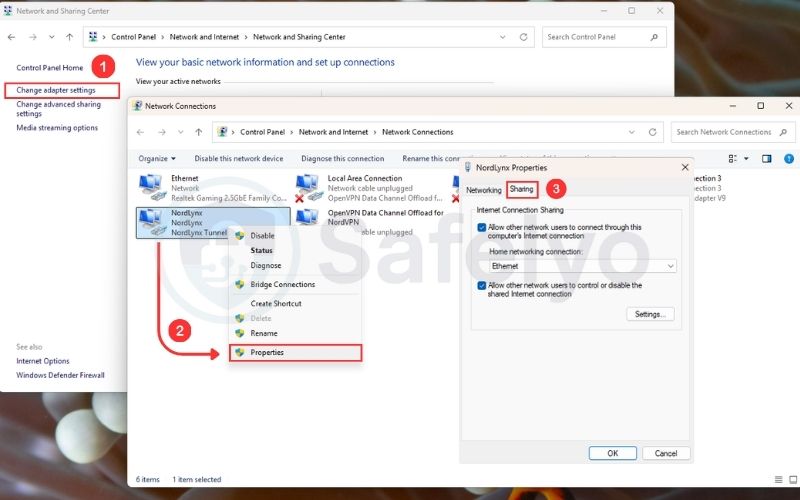Open Change adapter settings link

pyautogui.click(x=56, y=90)
